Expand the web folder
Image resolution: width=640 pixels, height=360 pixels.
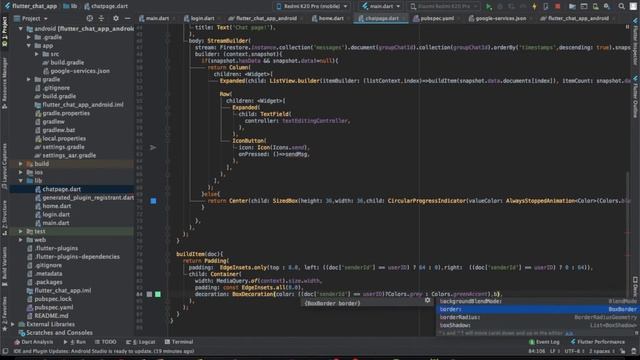click(21, 240)
